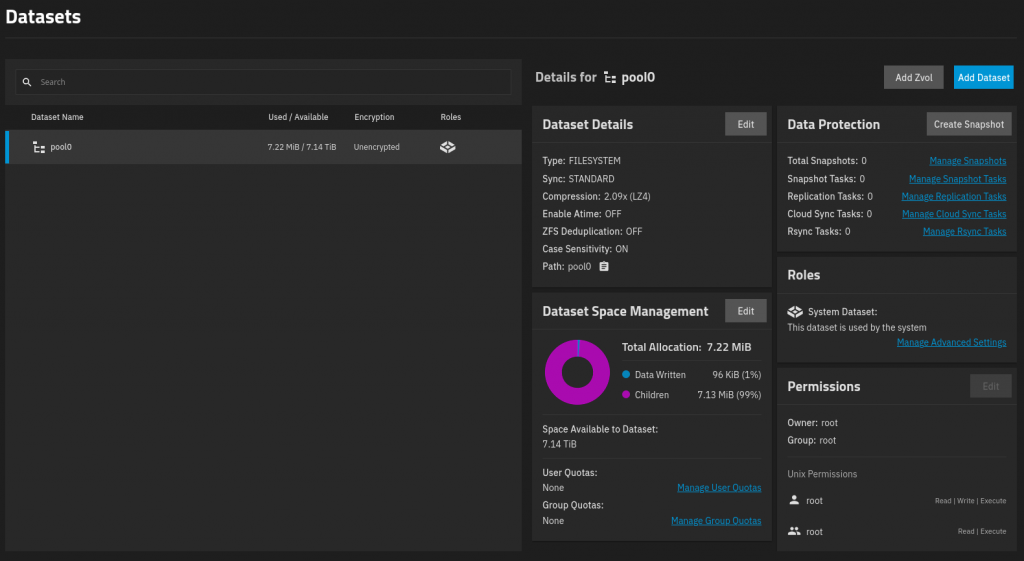
Task: Open the Manage User Quotas link
Action: [718, 488]
